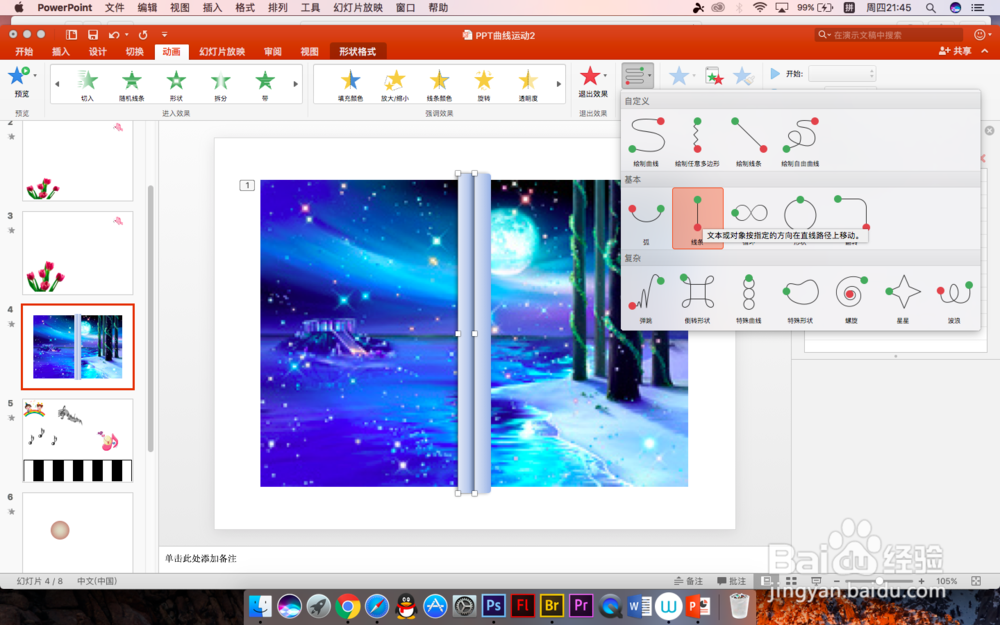Choose the 星星 star motion path
This screenshot has width=1000, height=625.
click(903, 297)
